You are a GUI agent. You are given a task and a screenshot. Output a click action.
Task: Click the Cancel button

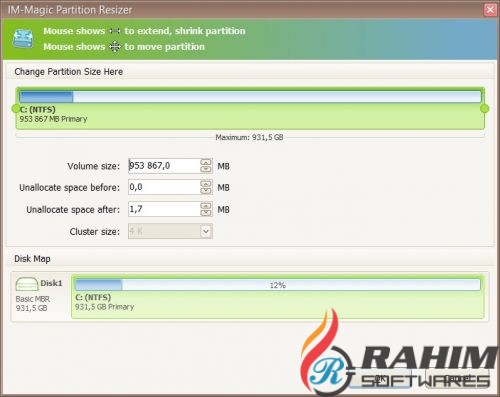tap(457, 378)
